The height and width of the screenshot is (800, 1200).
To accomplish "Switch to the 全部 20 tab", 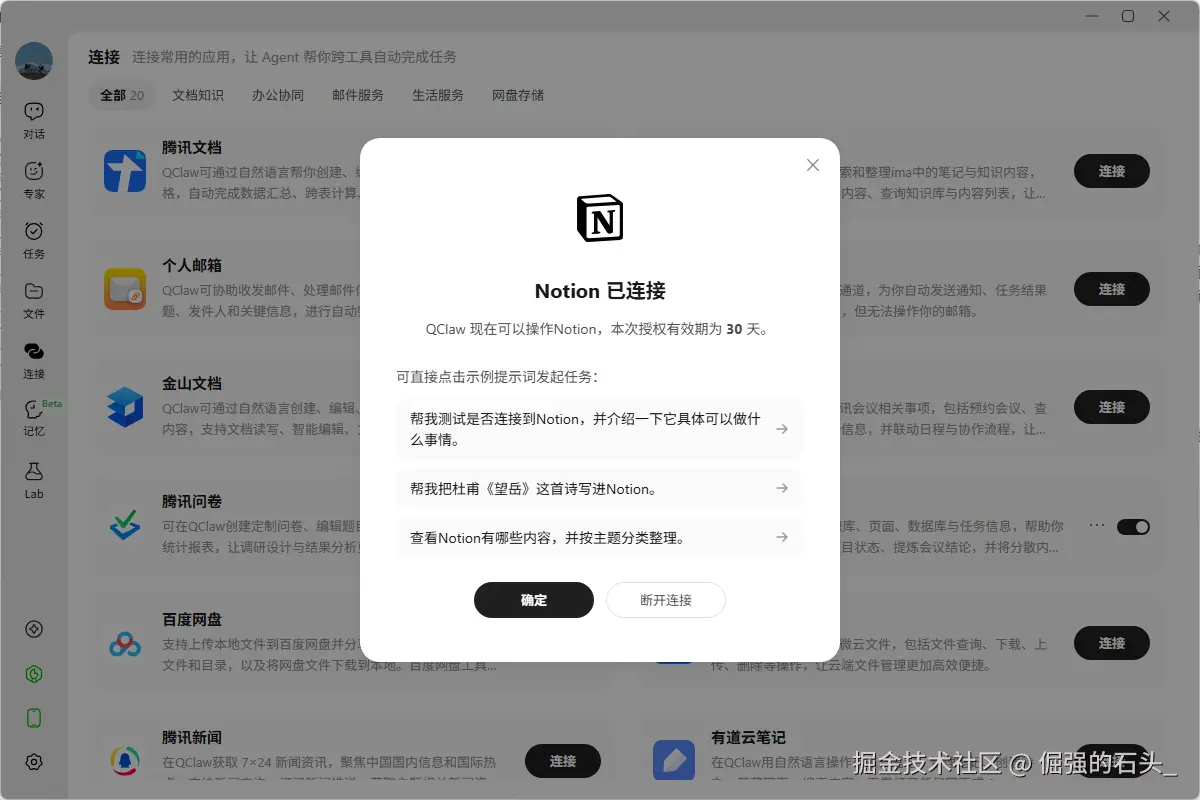I will (x=122, y=95).
